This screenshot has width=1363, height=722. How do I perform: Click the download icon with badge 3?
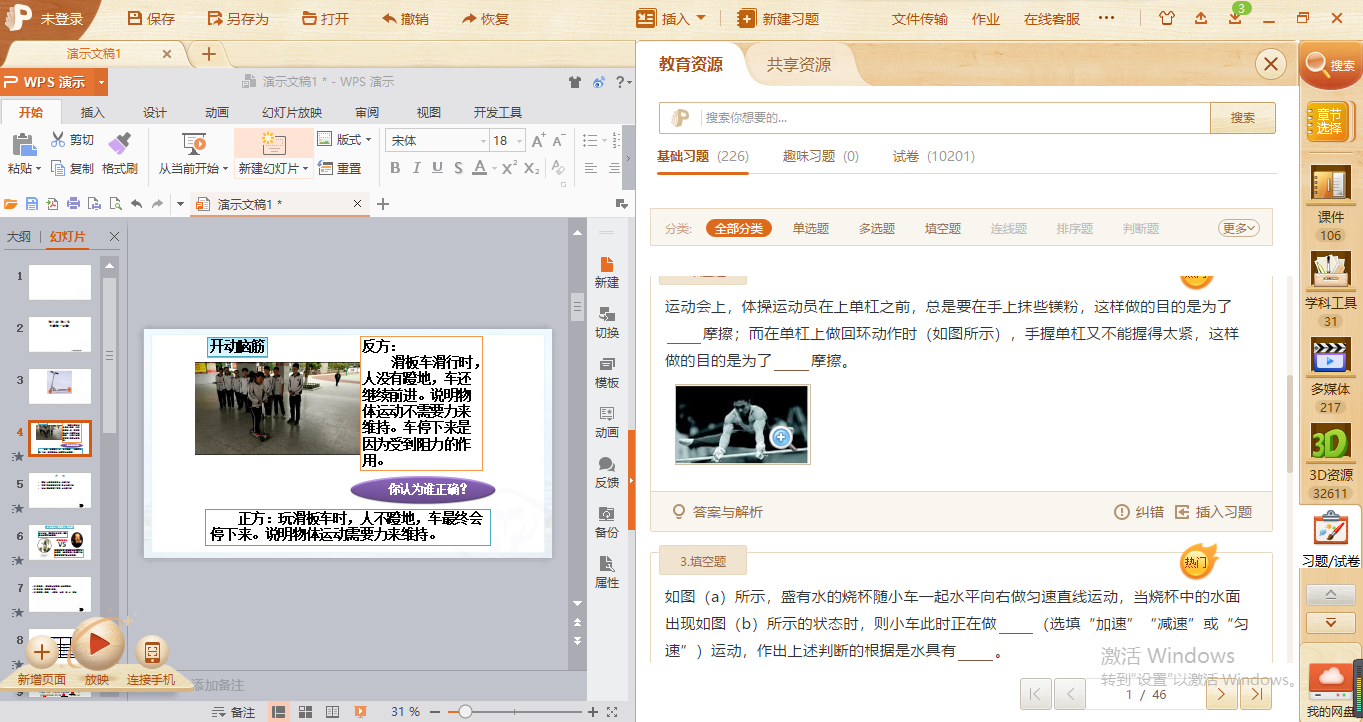(1235, 18)
